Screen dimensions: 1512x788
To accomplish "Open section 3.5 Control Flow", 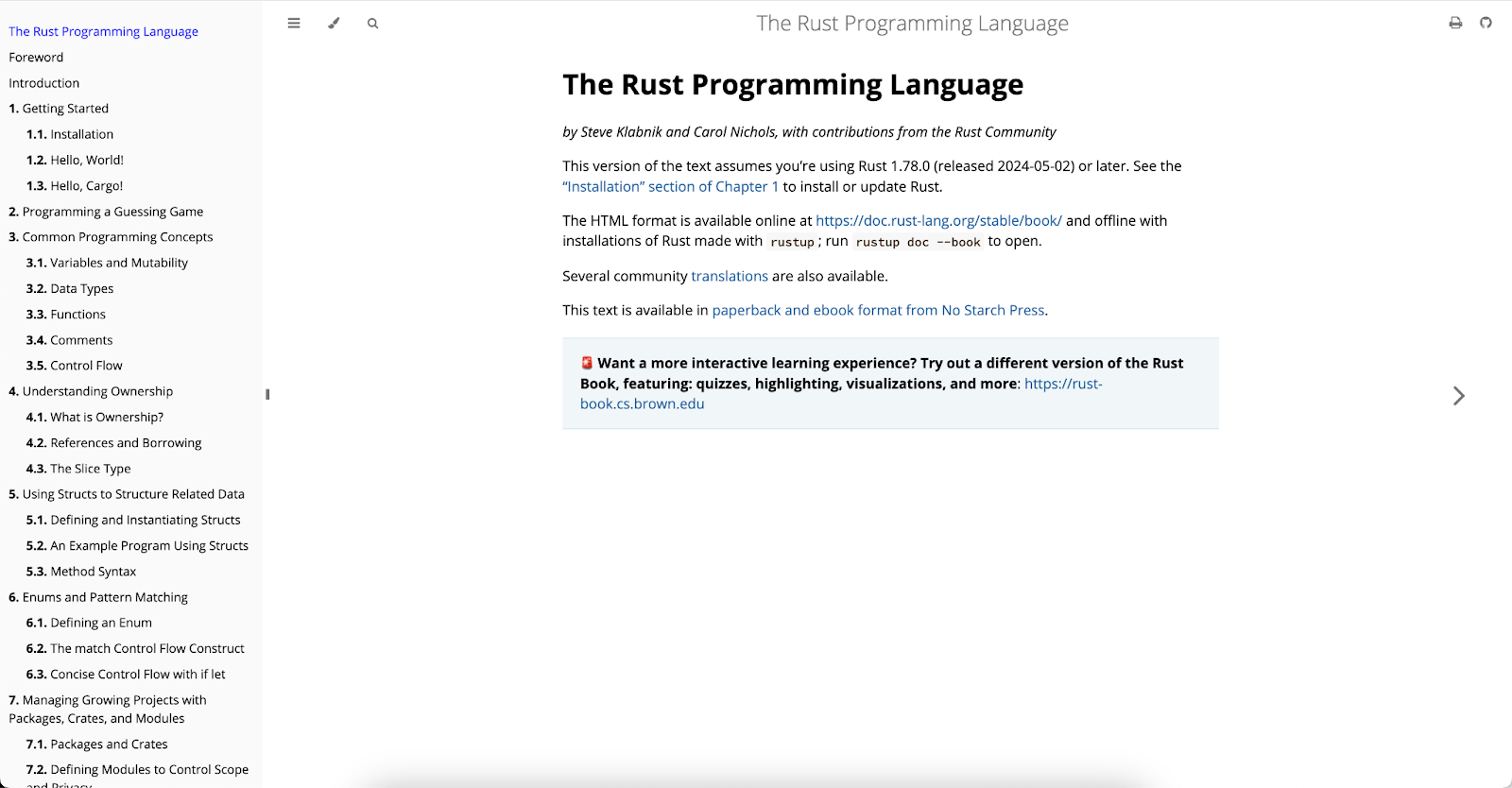I will click(x=75, y=366).
